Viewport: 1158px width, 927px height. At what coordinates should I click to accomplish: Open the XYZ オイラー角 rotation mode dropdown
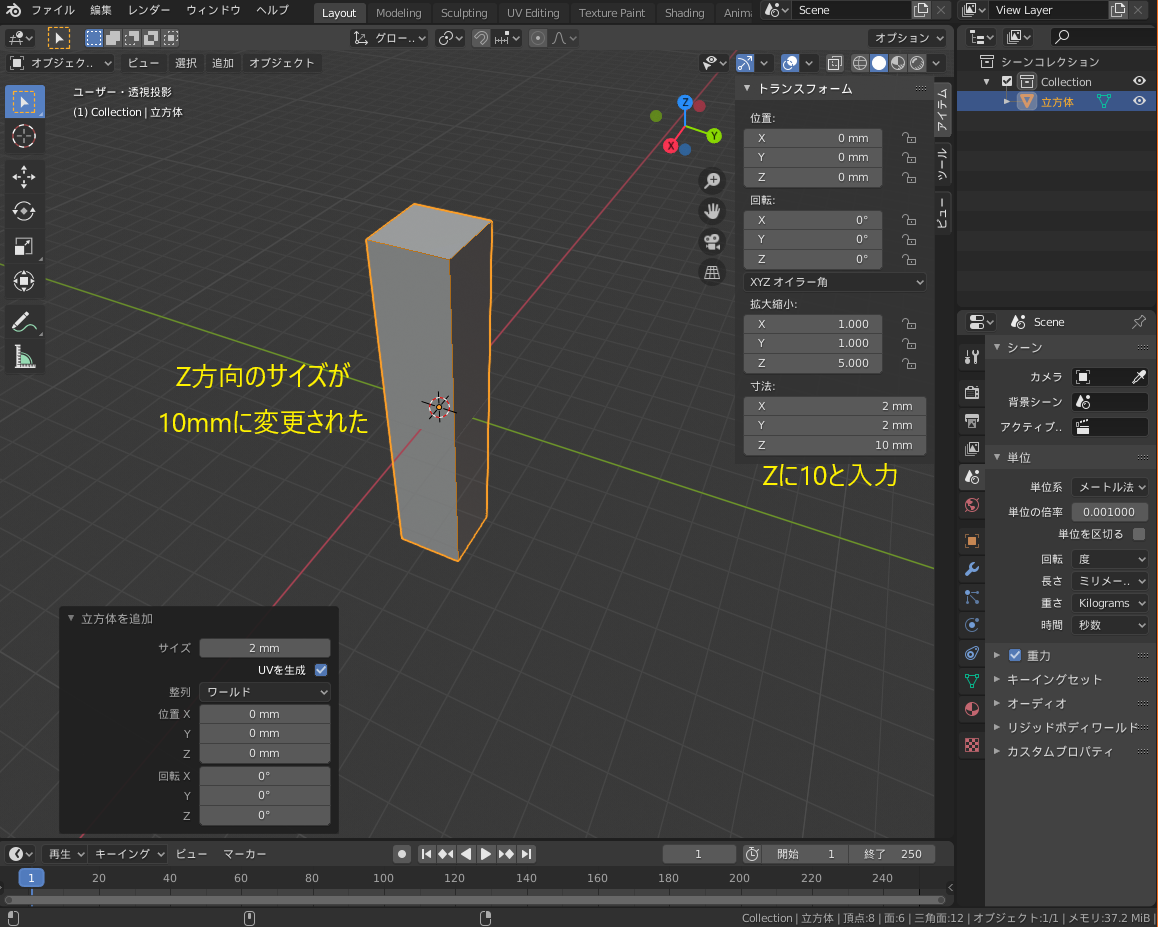pos(835,282)
